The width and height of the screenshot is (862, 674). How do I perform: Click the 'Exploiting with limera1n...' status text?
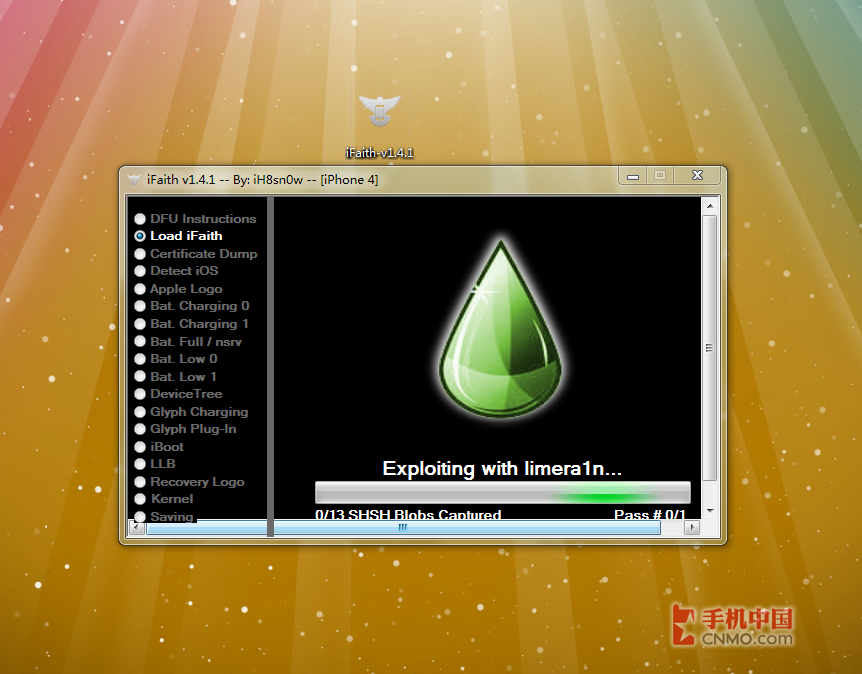502,468
